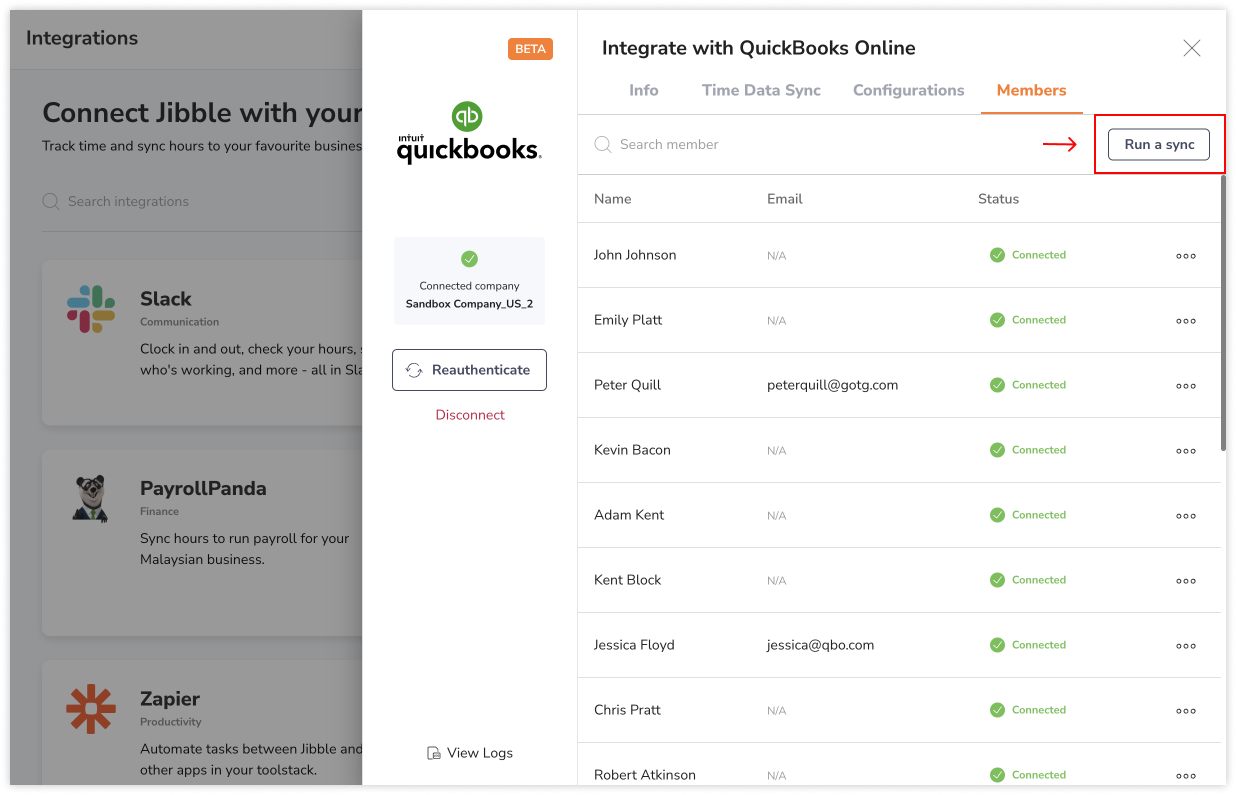Open the three-dot menu for Kevin Bacon

pyautogui.click(x=1186, y=451)
